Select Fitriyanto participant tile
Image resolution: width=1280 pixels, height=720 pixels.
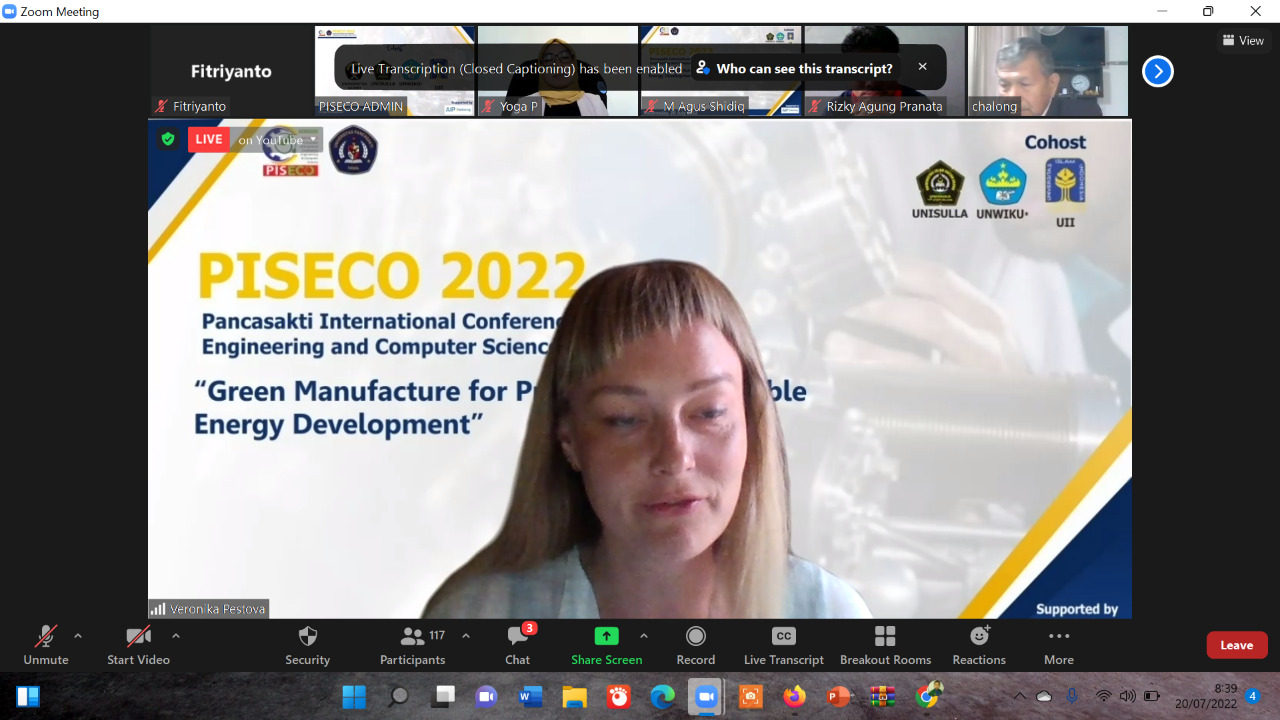[x=231, y=71]
